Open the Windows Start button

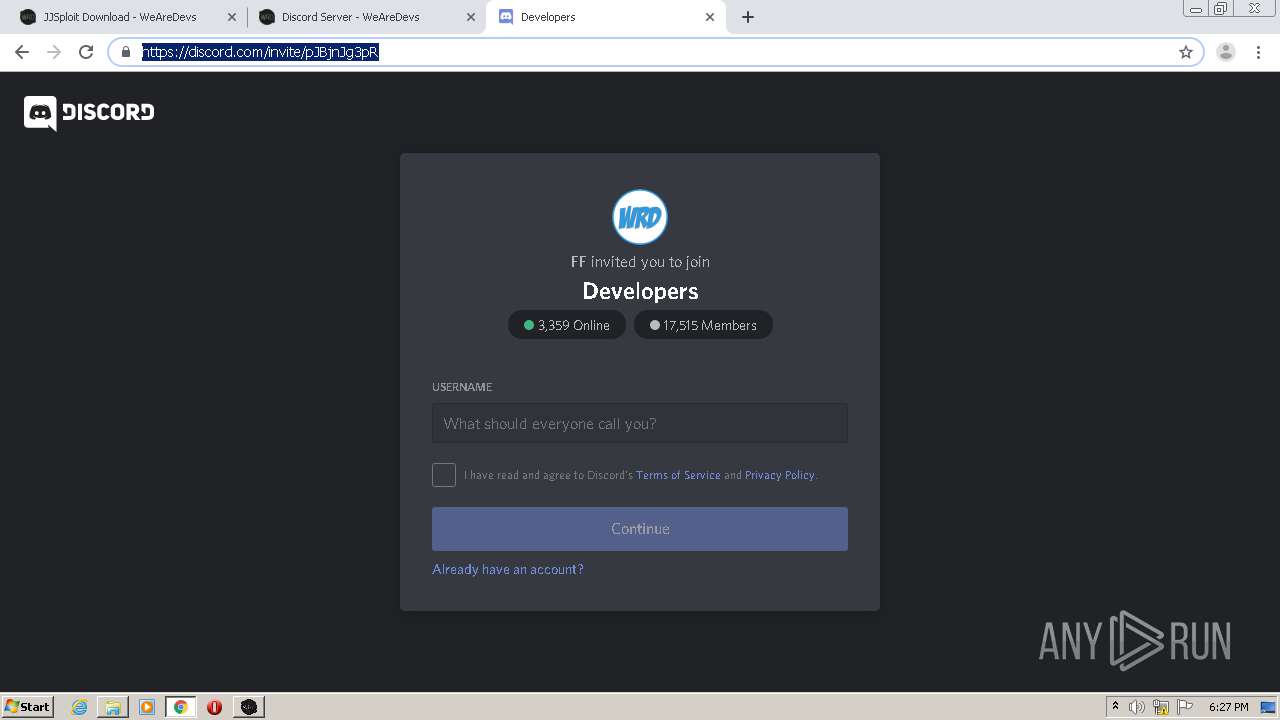28,706
